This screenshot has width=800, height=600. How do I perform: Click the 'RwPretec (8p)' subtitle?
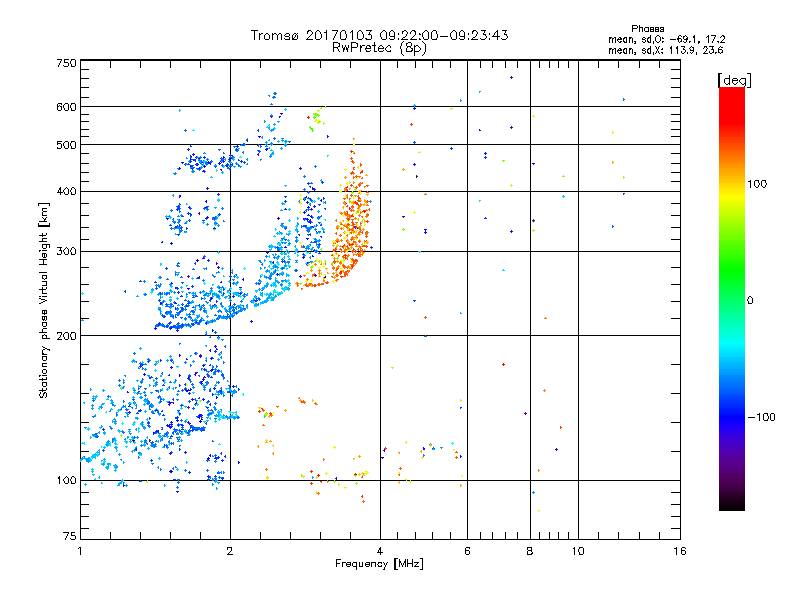(x=379, y=48)
